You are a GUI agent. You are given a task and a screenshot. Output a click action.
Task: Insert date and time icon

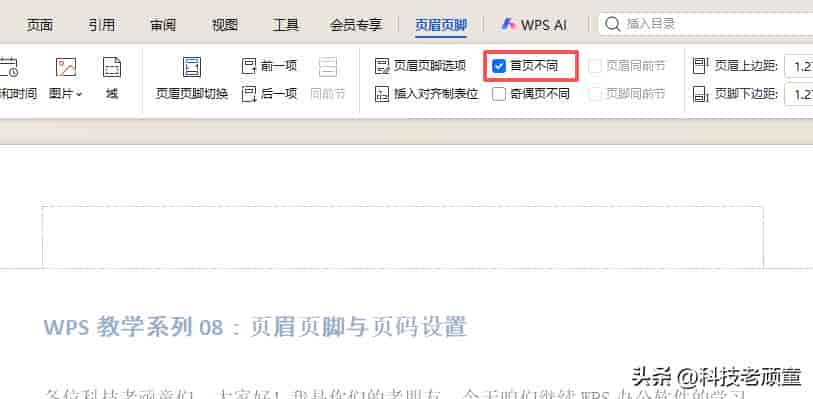9,67
